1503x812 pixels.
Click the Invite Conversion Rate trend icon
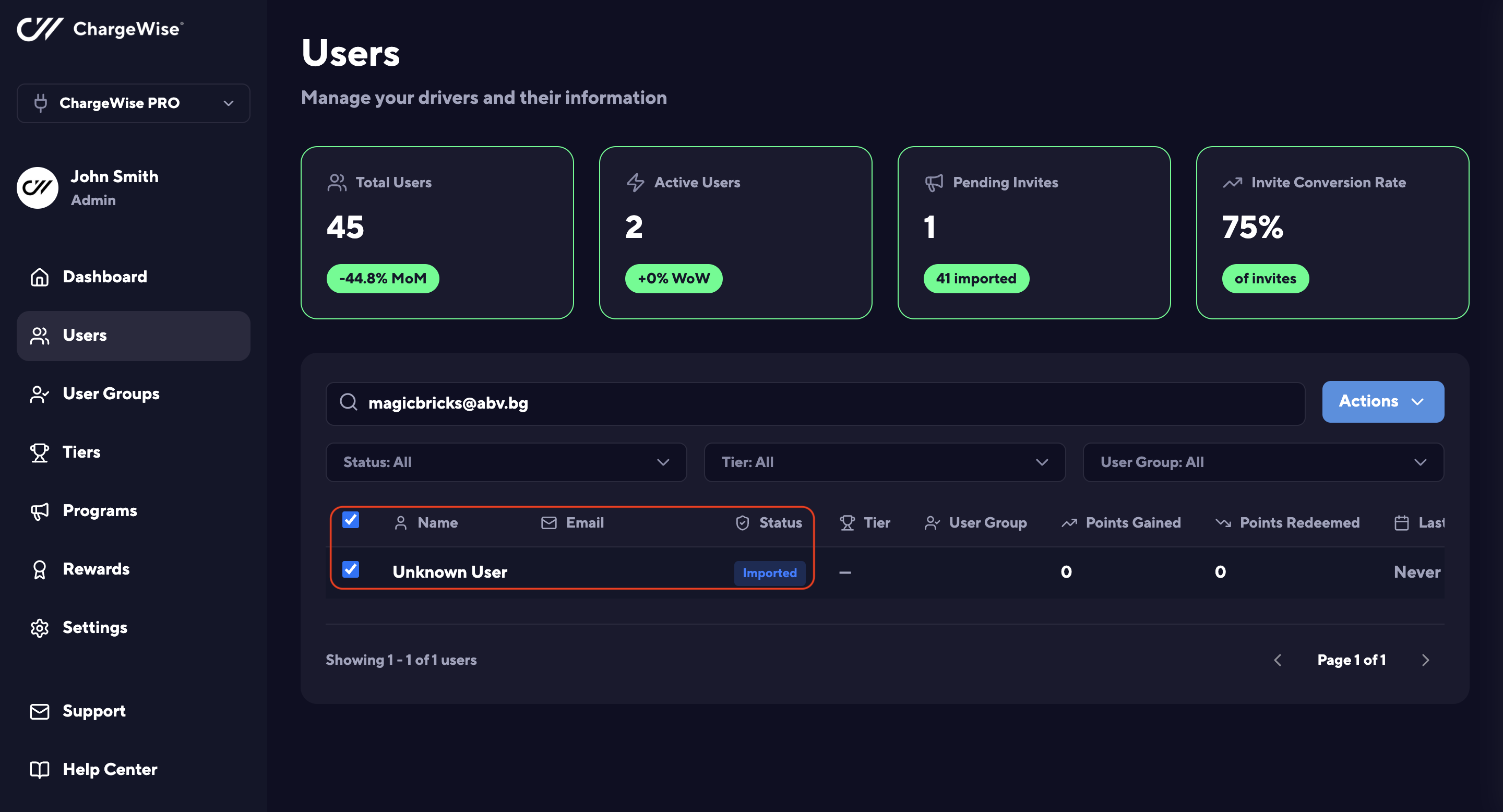pyautogui.click(x=1232, y=183)
